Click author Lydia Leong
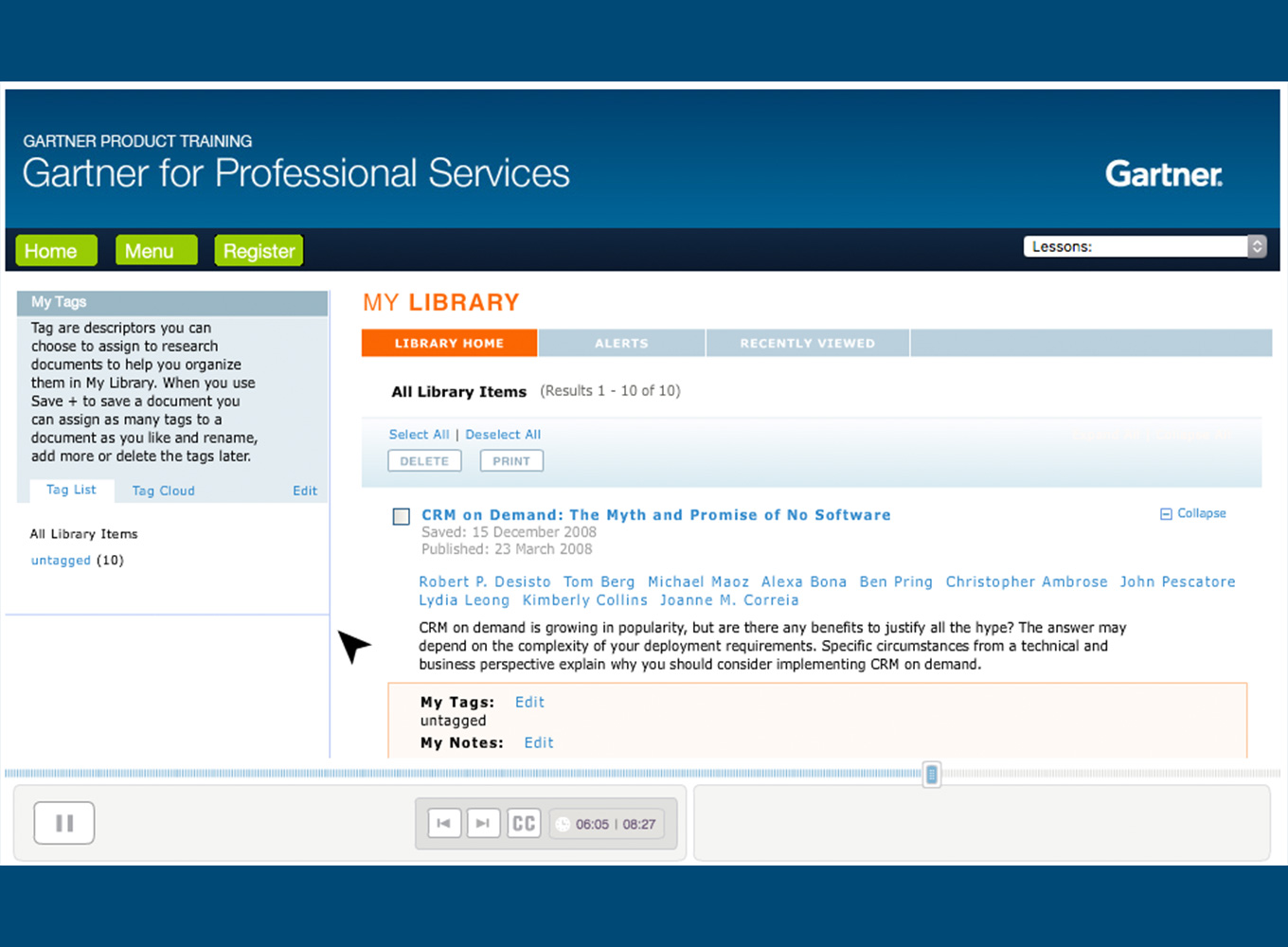Viewport: 1288px width, 947px height. pyautogui.click(x=464, y=600)
